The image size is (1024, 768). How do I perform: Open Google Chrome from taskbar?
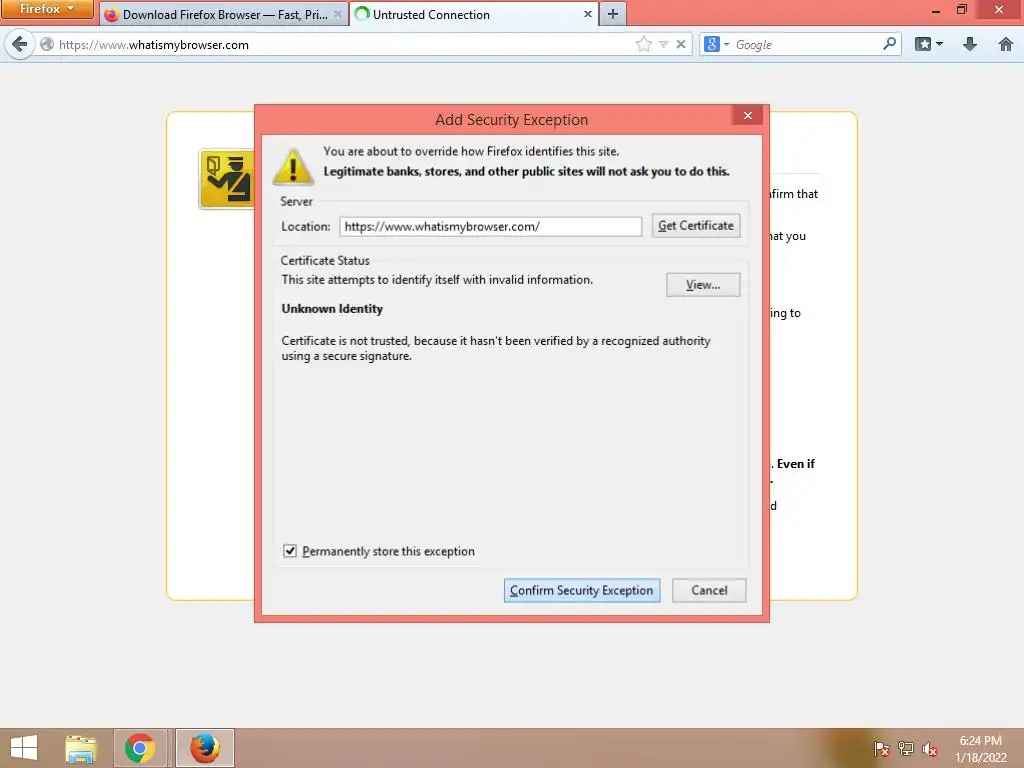point(140,748)
